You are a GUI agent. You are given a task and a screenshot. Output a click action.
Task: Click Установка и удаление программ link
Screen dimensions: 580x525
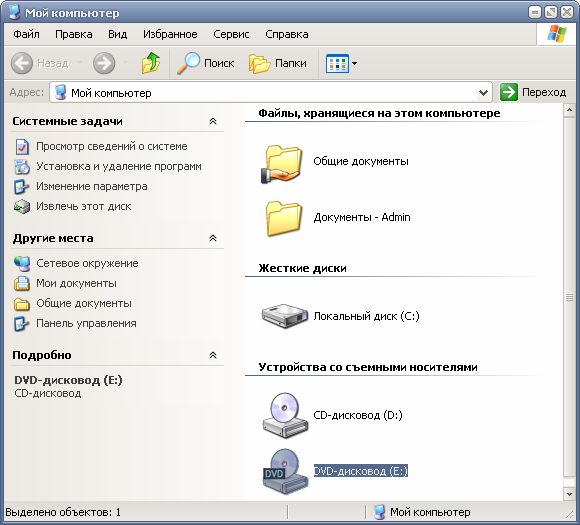click(119, 166)
